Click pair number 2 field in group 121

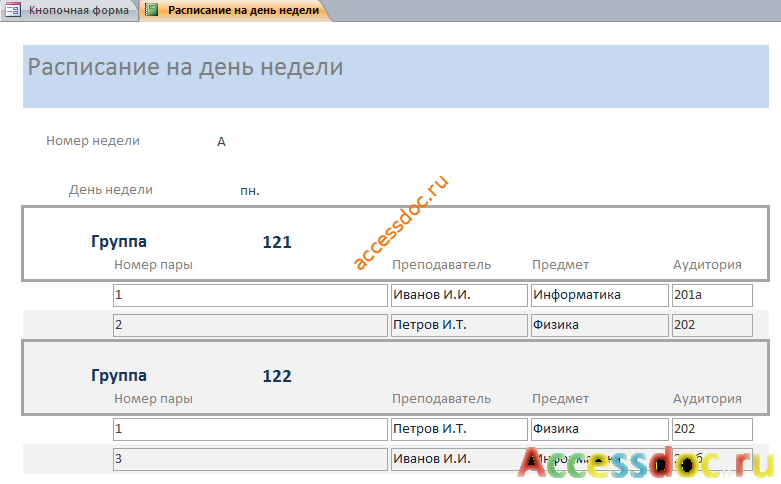(x=250, y=325)
